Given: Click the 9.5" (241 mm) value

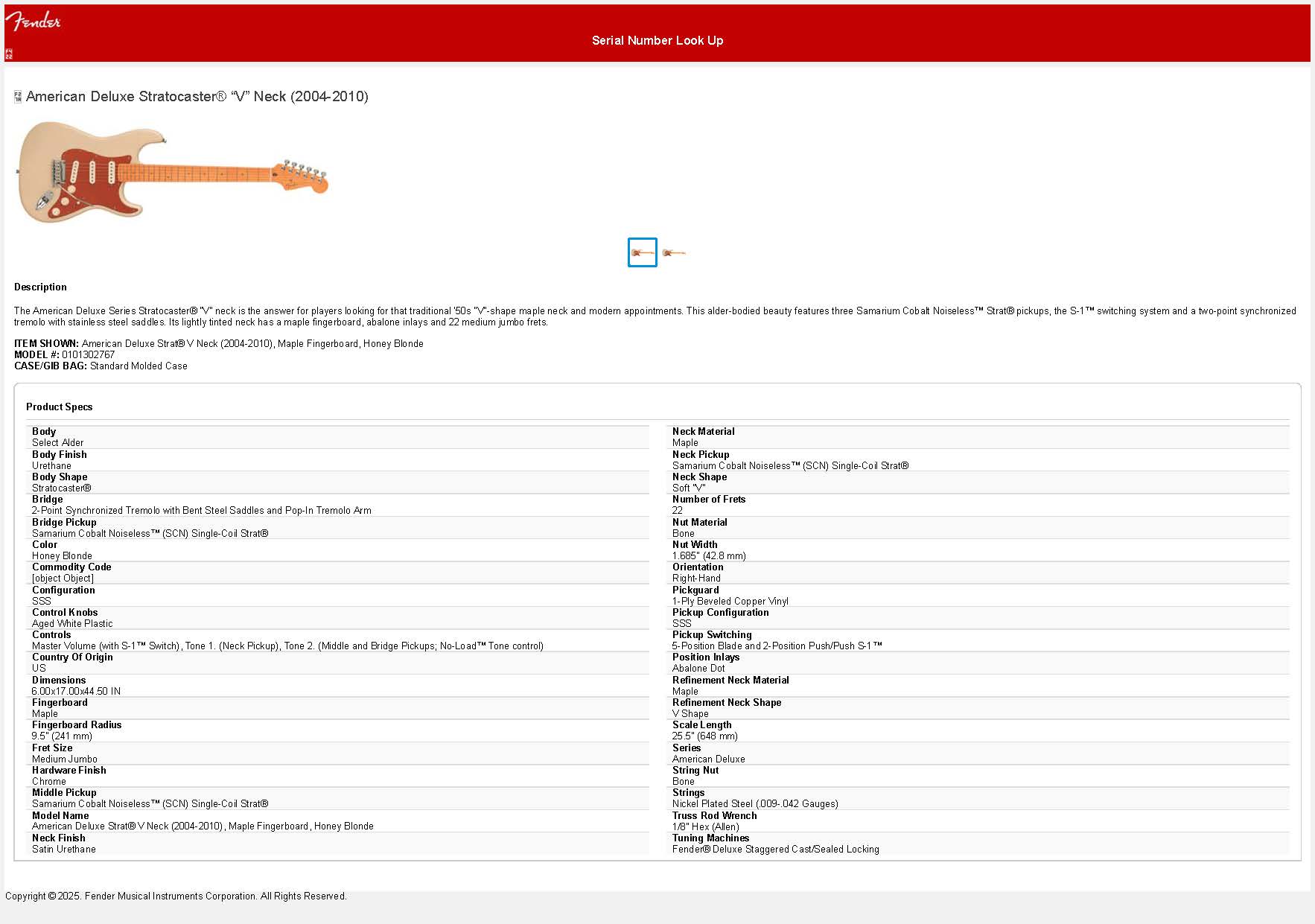Looking at the screenshot, I should [62, 736].
